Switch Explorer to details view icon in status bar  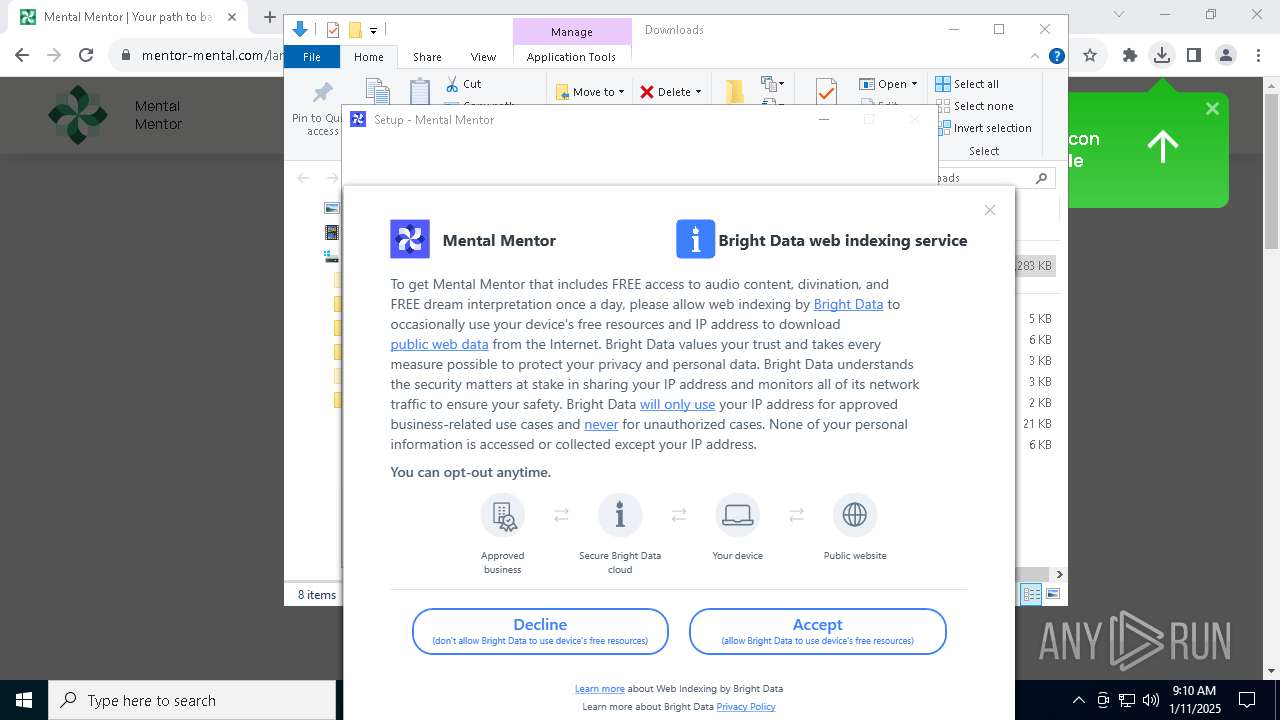1030,594
